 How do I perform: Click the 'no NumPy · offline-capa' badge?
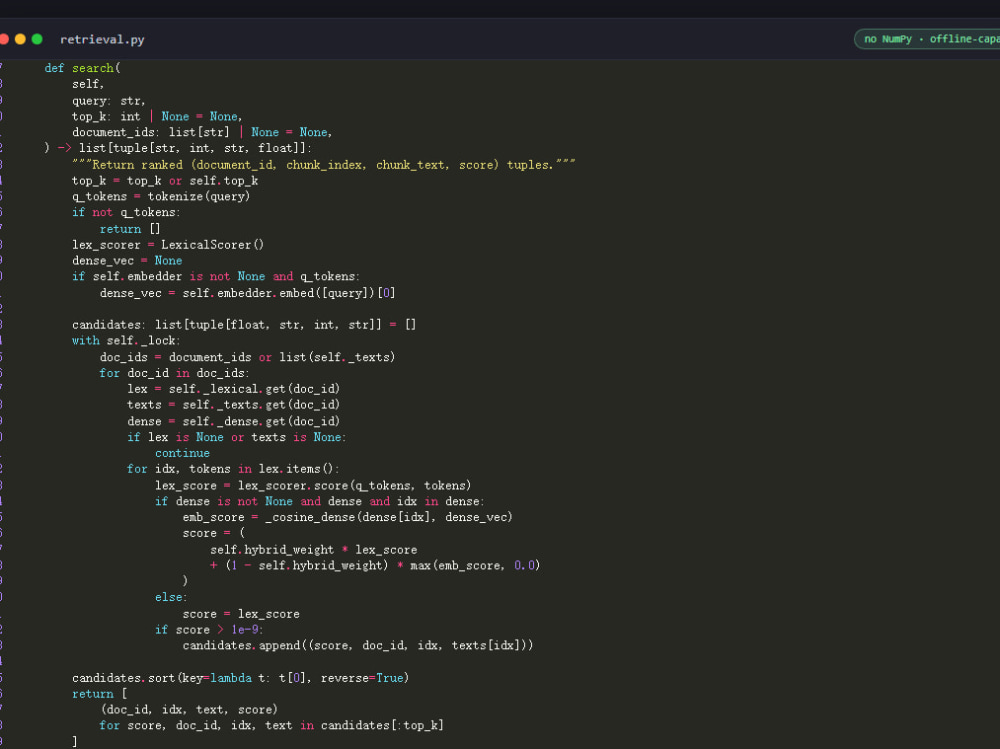coord(928,39)
